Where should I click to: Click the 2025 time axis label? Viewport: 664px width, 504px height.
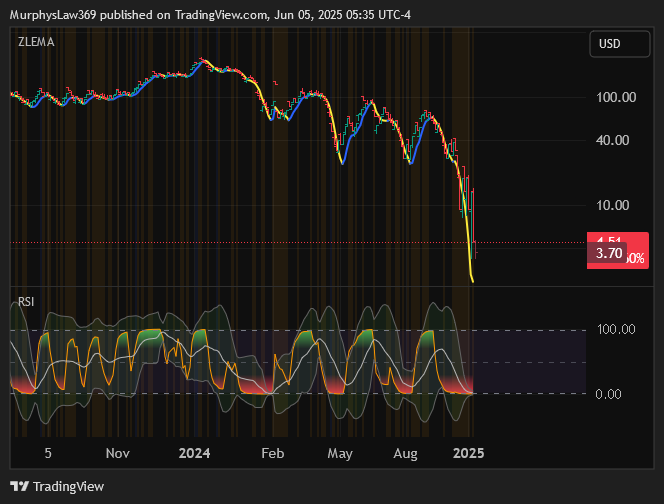468,453
